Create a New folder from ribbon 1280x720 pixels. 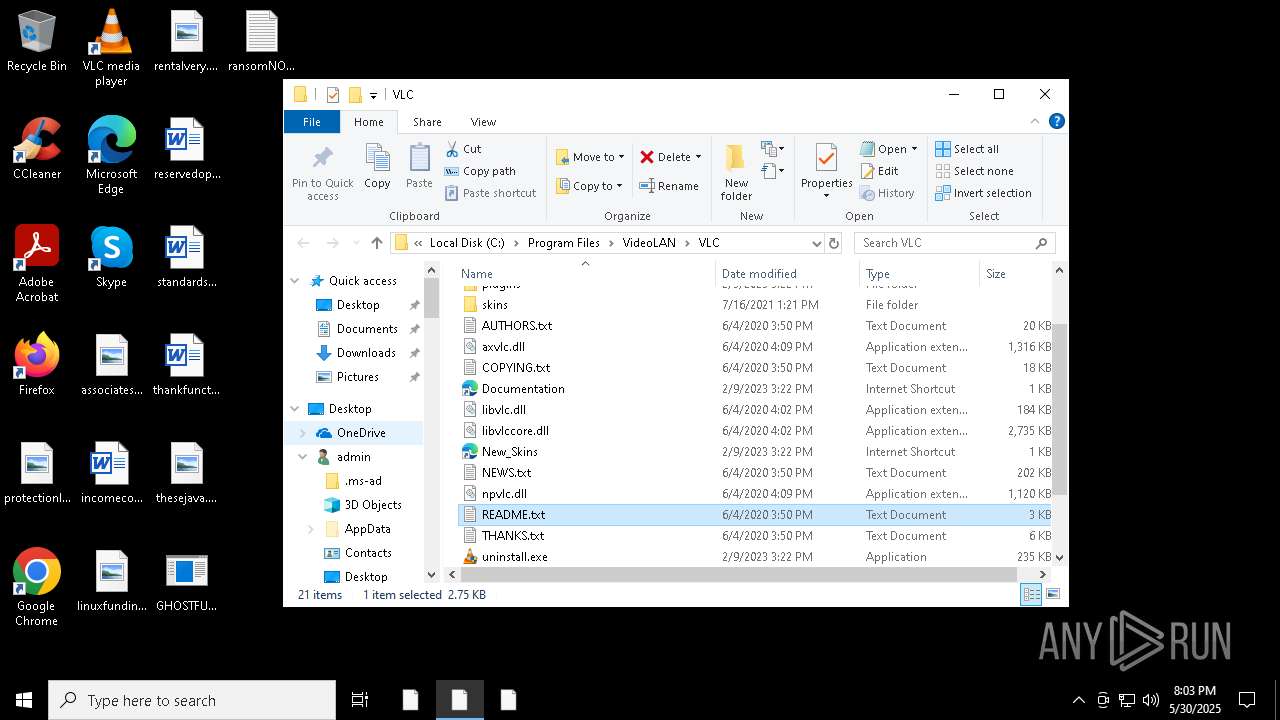click(x=736, y=172)
